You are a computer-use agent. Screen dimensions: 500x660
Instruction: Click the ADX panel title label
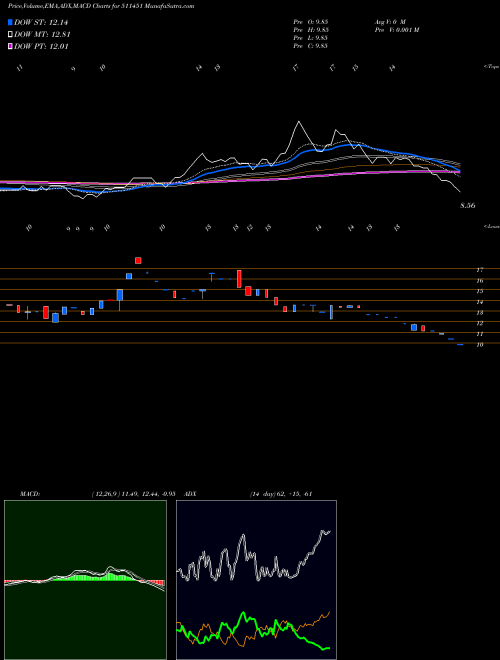[x=190, y=494]
